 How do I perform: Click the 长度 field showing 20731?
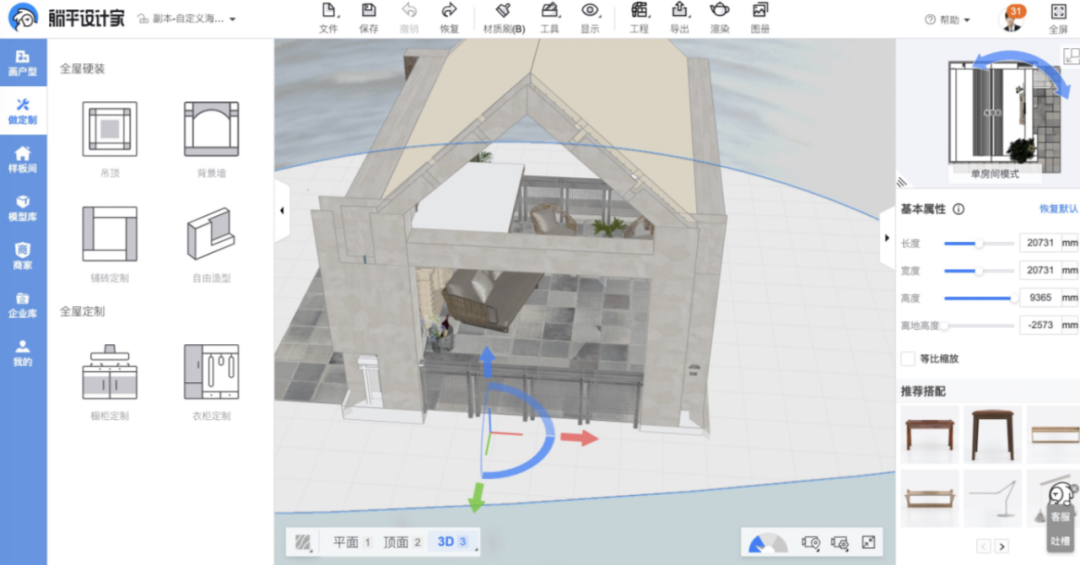click(1039, 243)
